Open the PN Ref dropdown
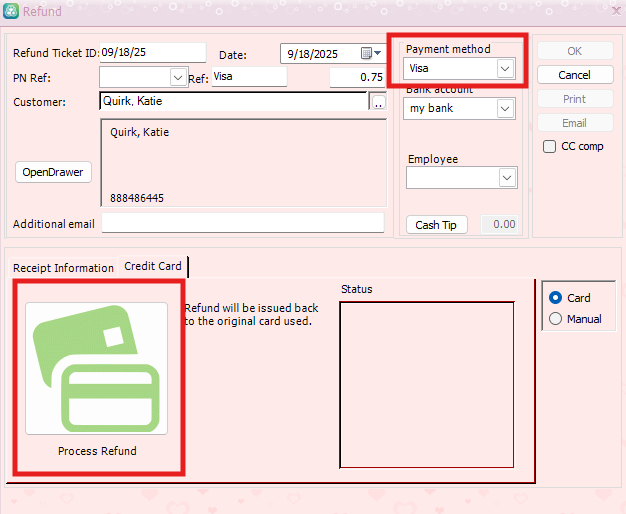Viewport: 626px width, 514px height. click(x=178, y=77)
